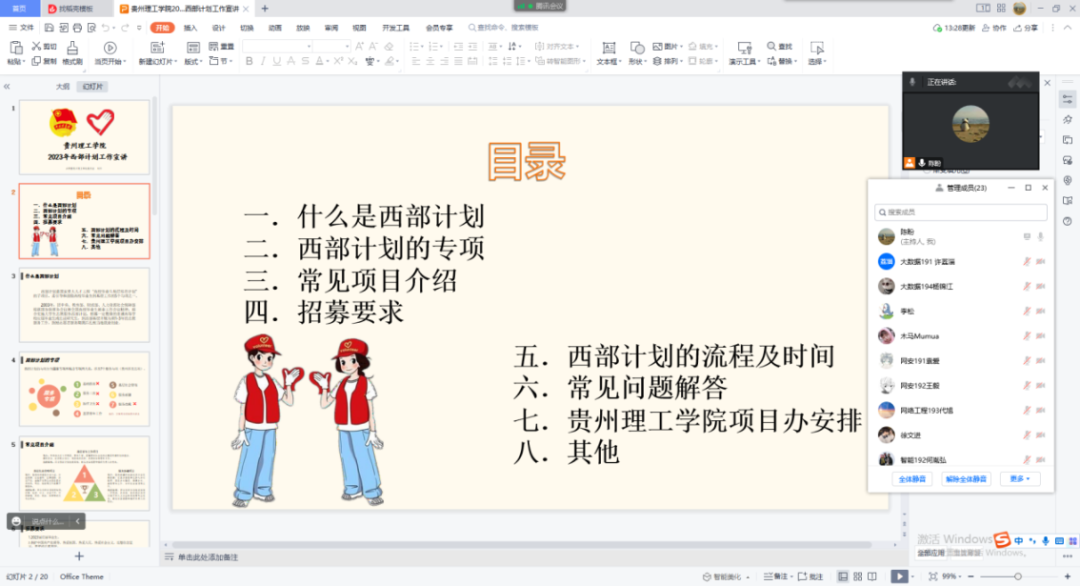The width and height of the screenshot is (1080, 586).
Task: Click the Shapes (形状) tool icon
Action: [635, 48]
